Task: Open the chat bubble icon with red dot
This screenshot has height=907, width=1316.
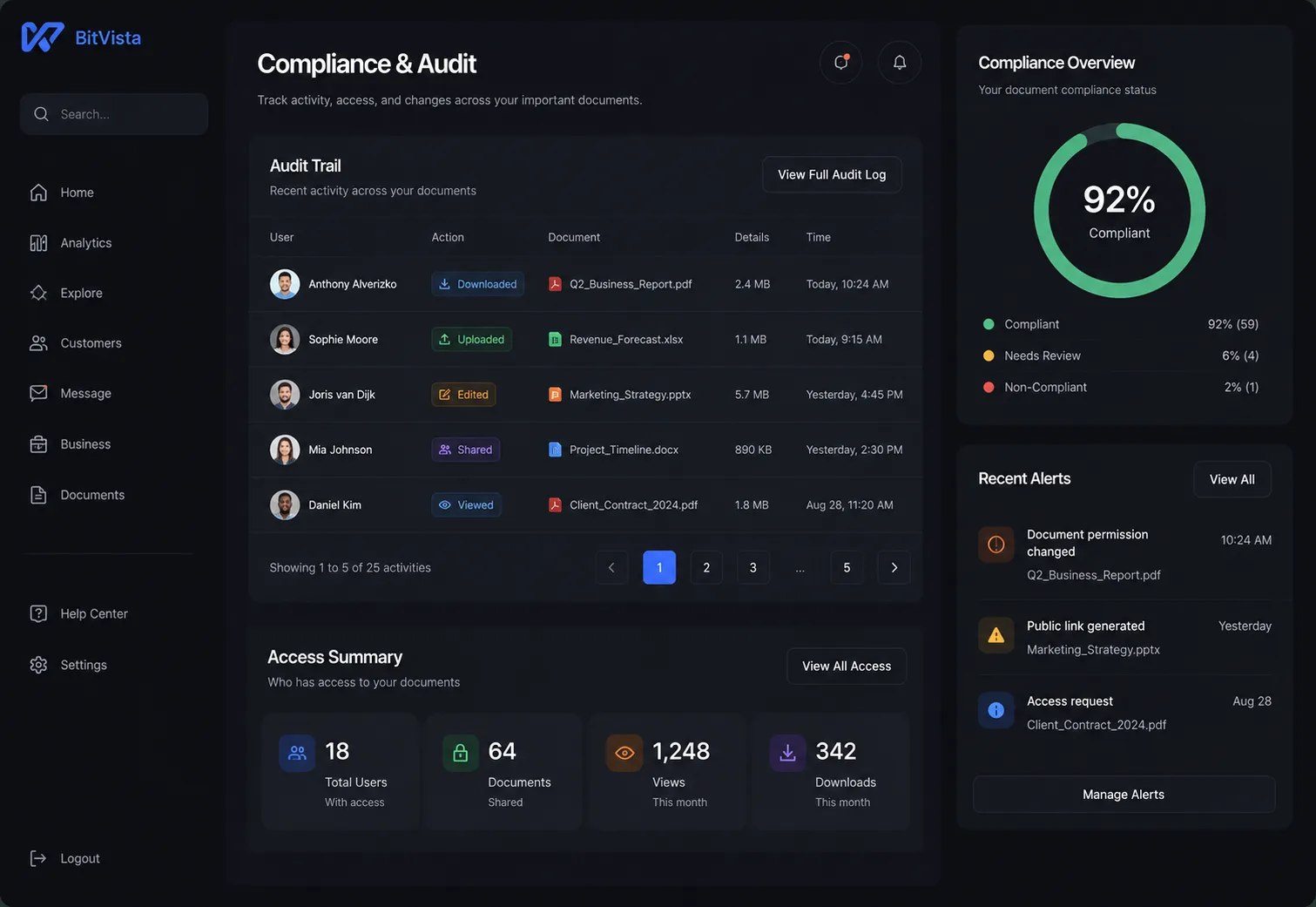Action: 841,63
